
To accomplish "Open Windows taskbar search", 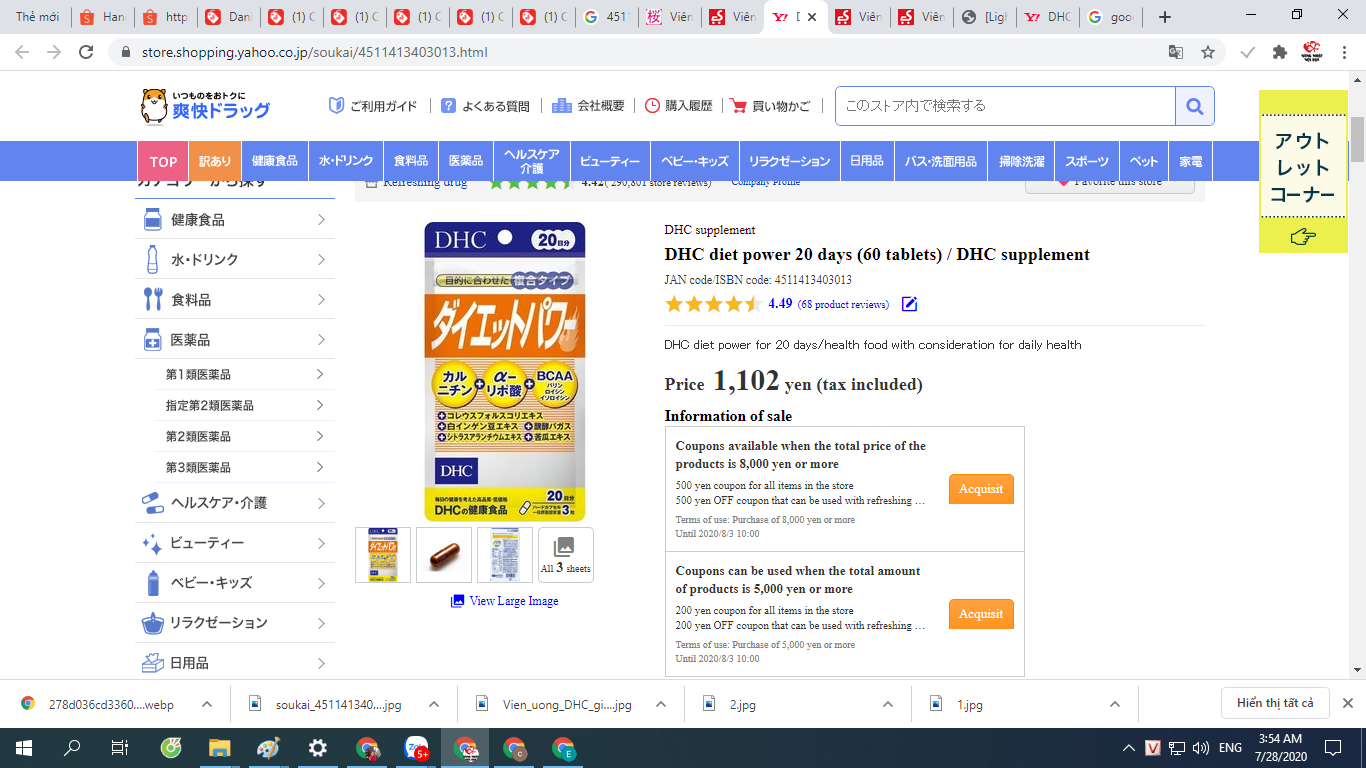I will [72, 748].
